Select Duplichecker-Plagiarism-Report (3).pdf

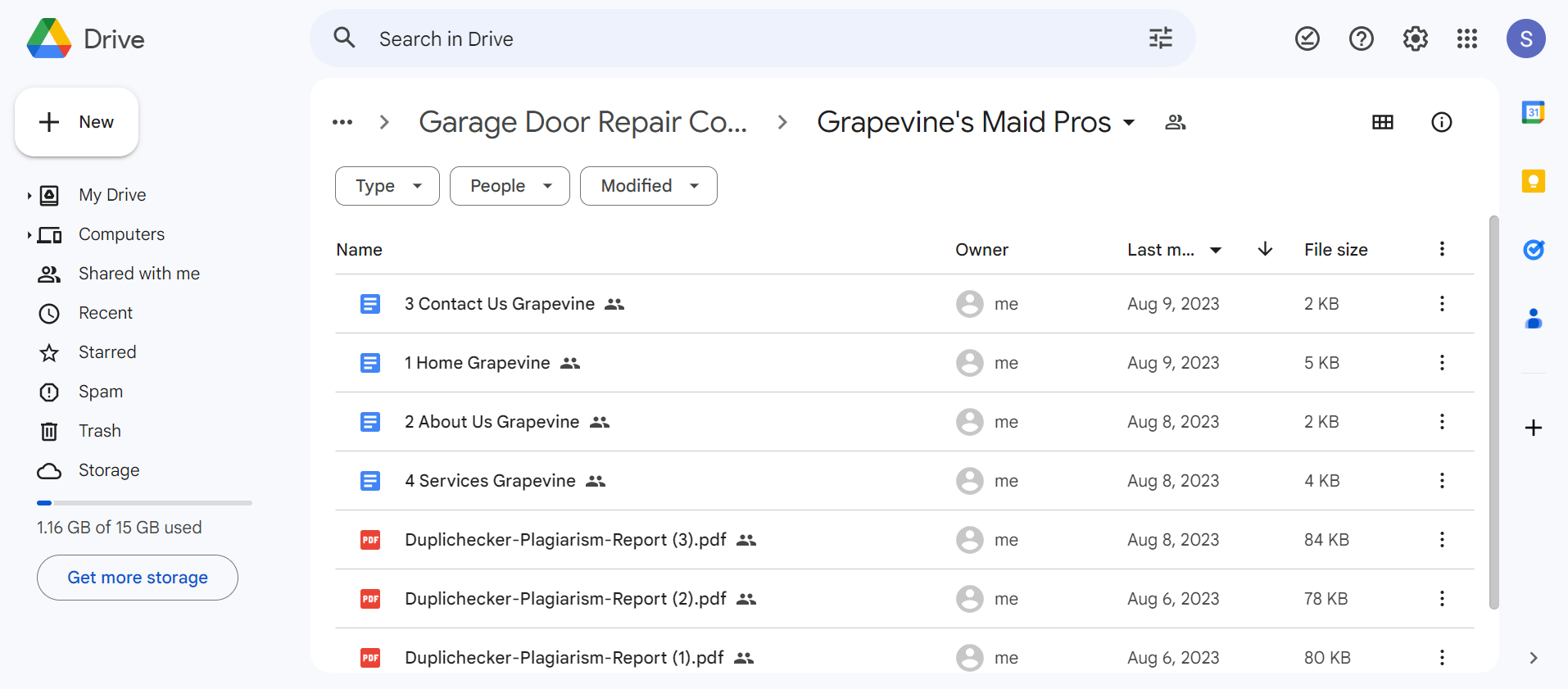tap(904, 540)
